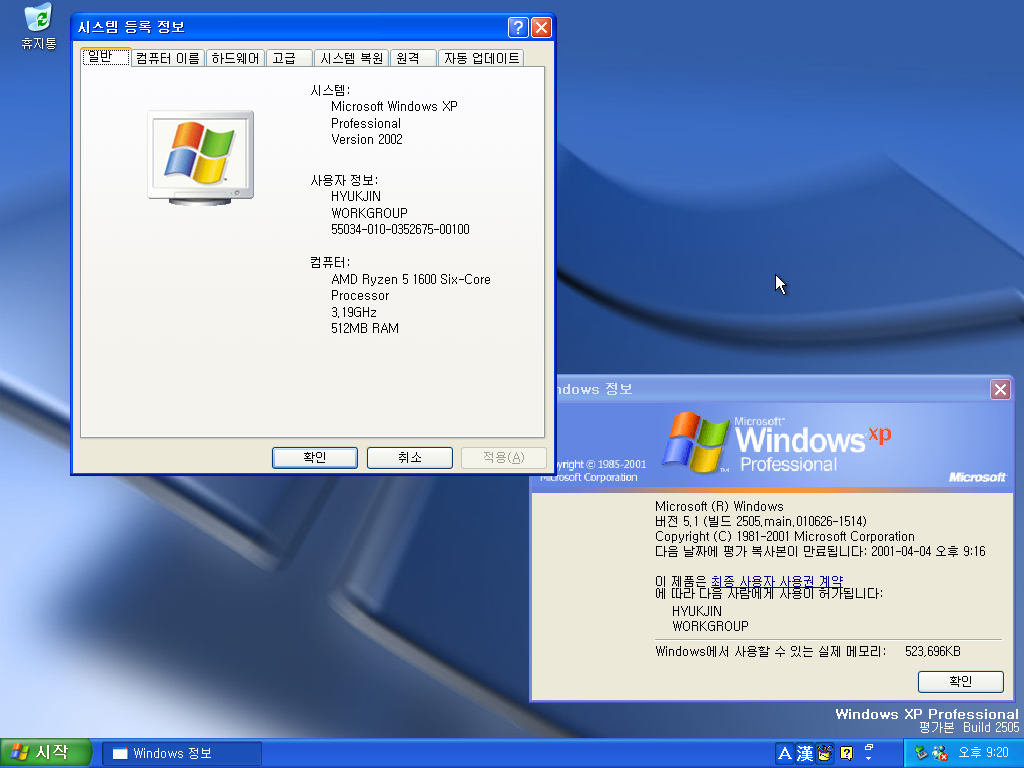Viewport: 1024px width, 768px height.
Task: Open the Recycle Bin desktop icon
Action: pyautogui.click(x=39, y=26)
